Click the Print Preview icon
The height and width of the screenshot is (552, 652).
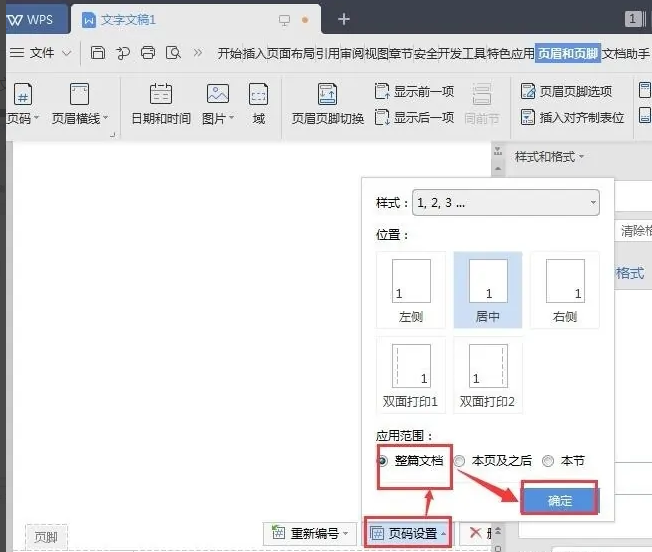click(x=173, y=53)
